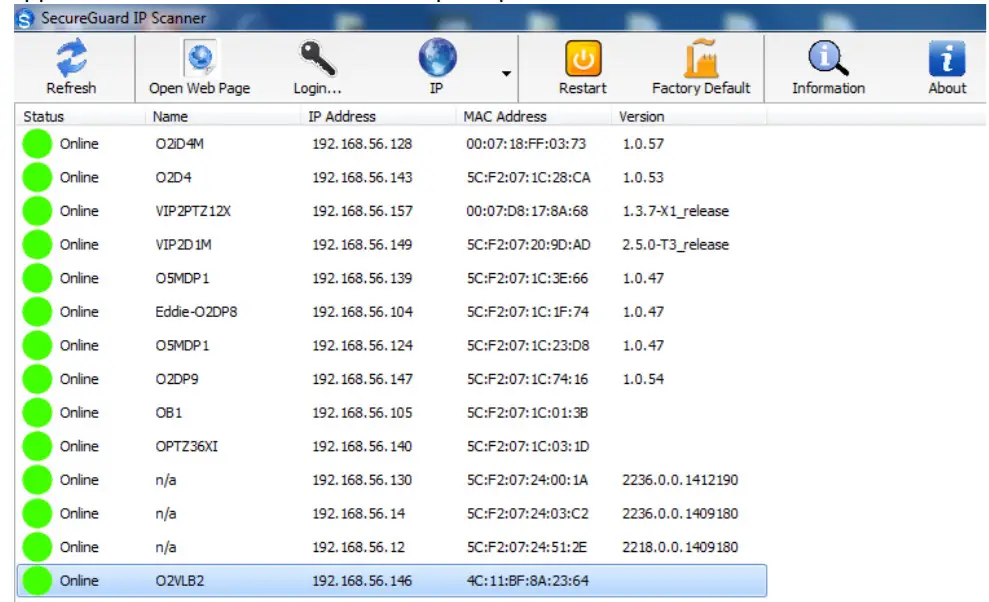Click MAC address 00:07:18:FF:03:73
The height and width of the screenshot is (602, 989).
pyautogui.click(x=526, y=144)
